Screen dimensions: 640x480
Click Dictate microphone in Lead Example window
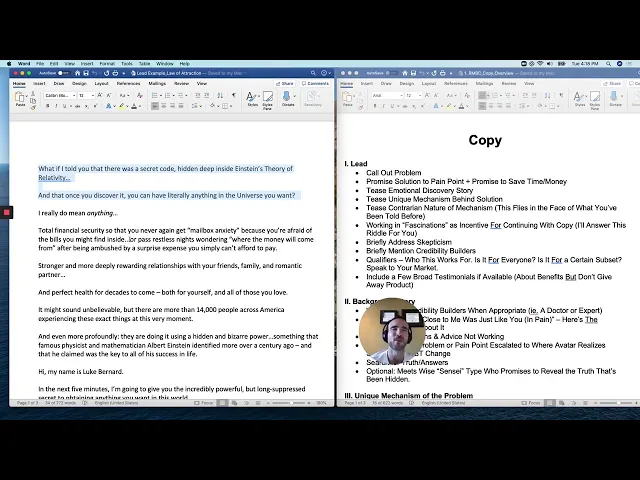[286, 98]
